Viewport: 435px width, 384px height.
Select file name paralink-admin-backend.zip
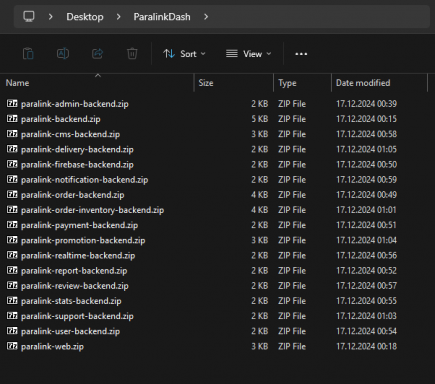[x=75, y=104]
